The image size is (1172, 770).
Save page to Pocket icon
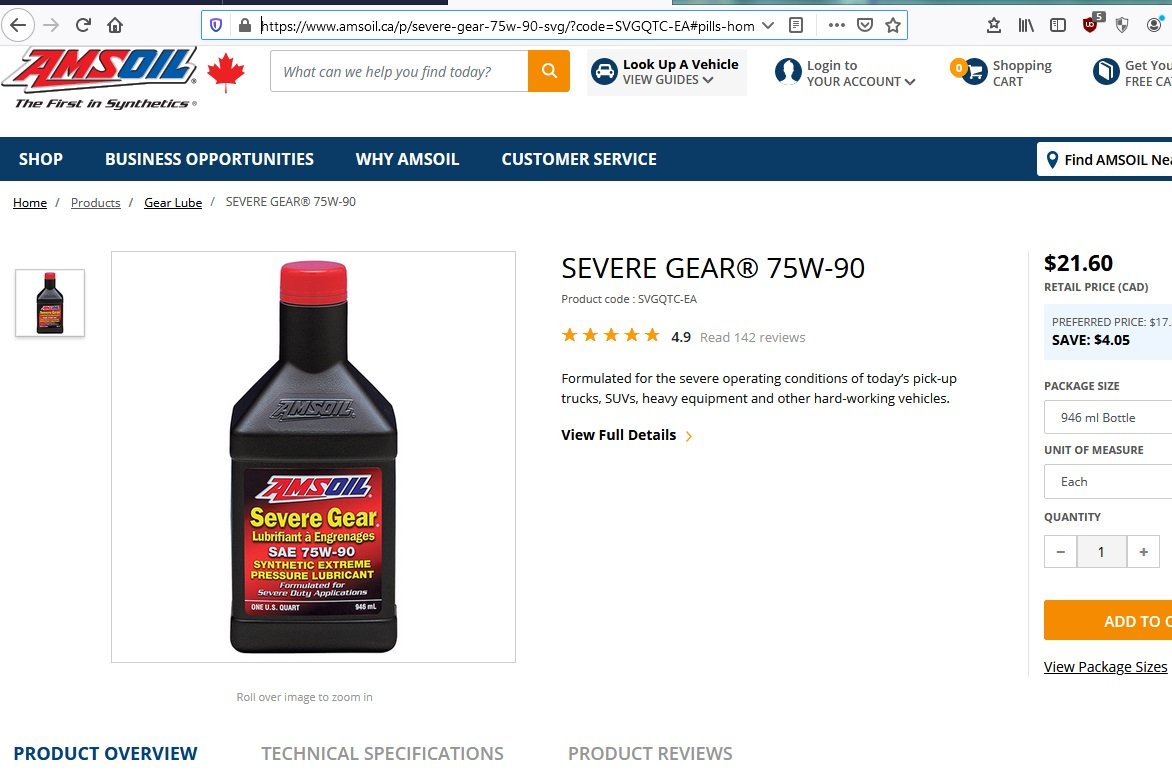(865, 25)
